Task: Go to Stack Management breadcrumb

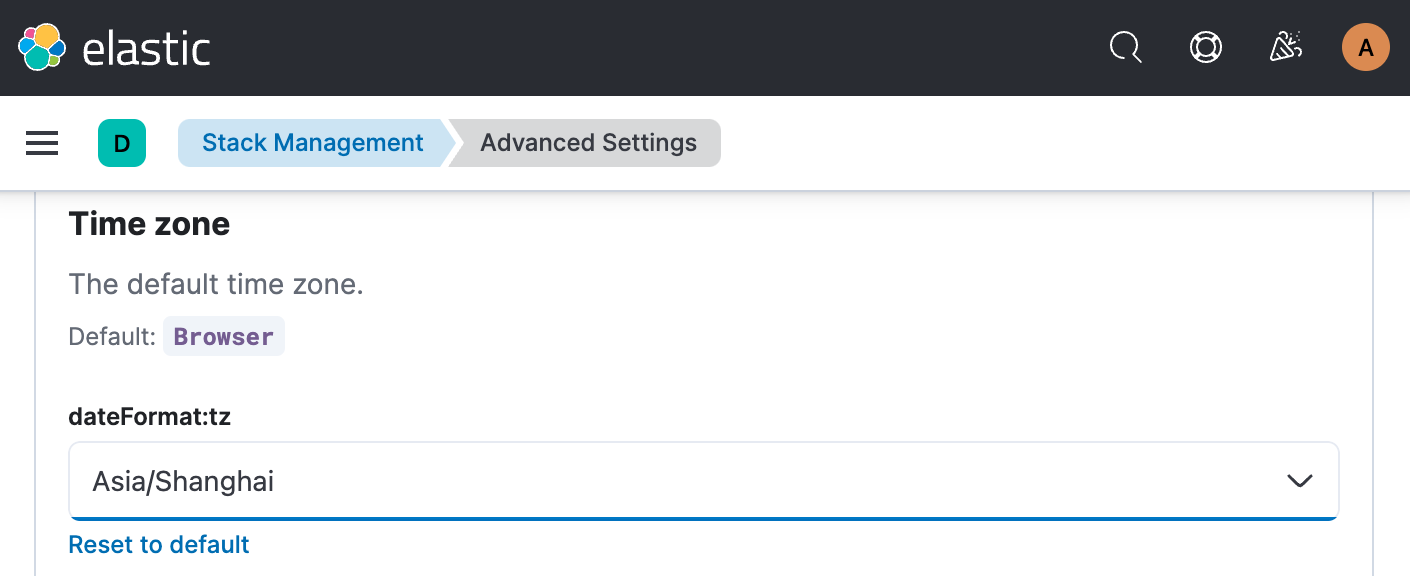Action: [312, 143]
